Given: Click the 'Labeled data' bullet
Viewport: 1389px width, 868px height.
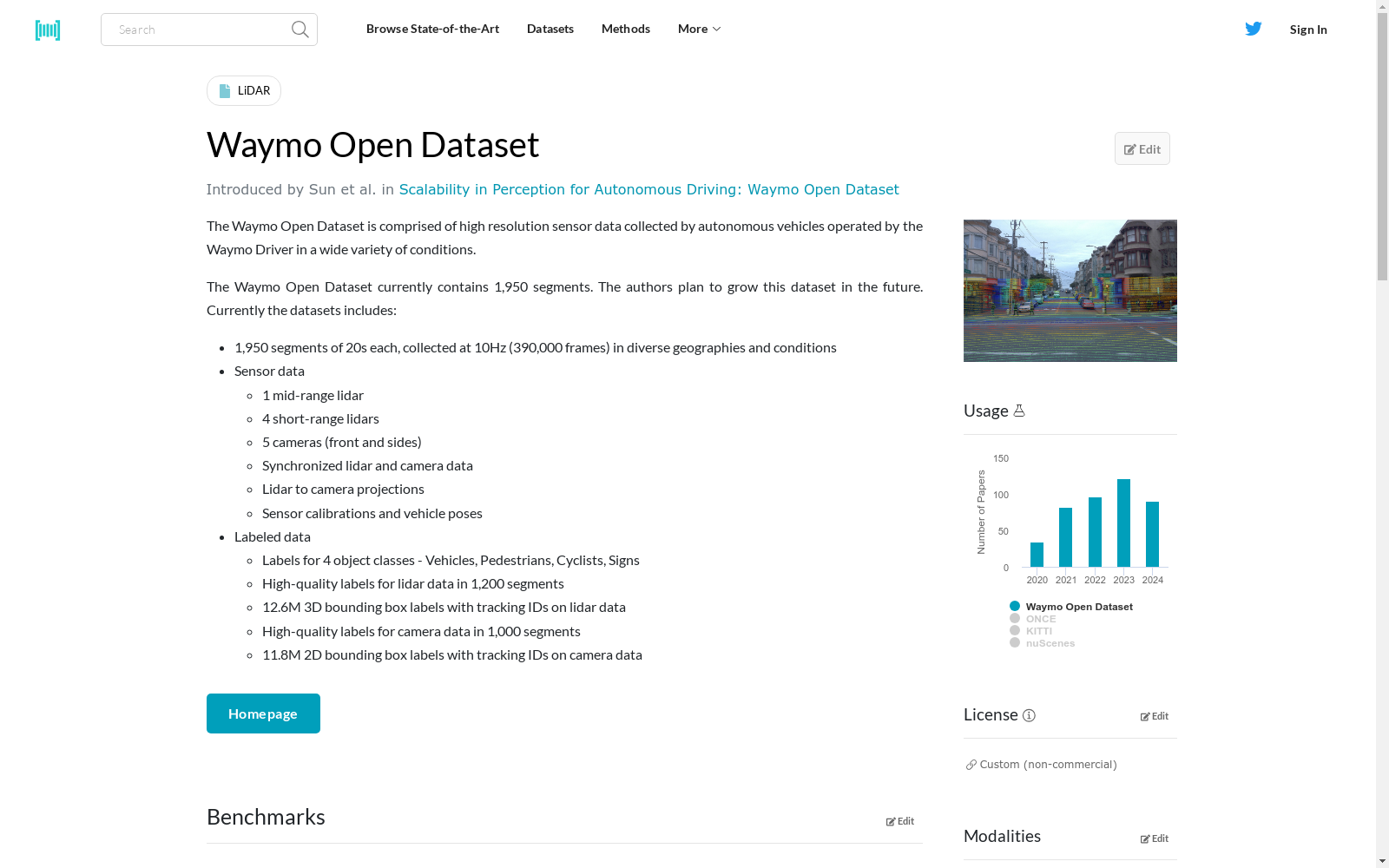Looking at the screenshot, I should [273, 536].
